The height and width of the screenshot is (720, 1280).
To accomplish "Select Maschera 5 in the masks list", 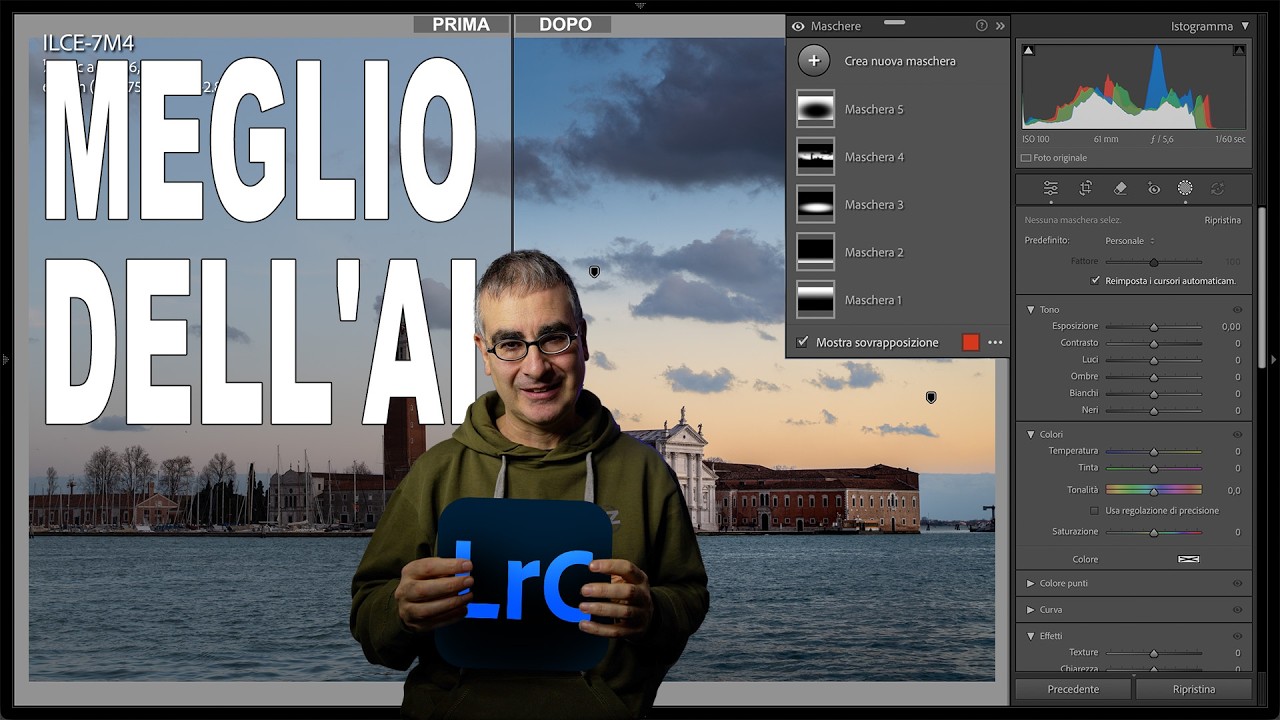I will (897, 109).
